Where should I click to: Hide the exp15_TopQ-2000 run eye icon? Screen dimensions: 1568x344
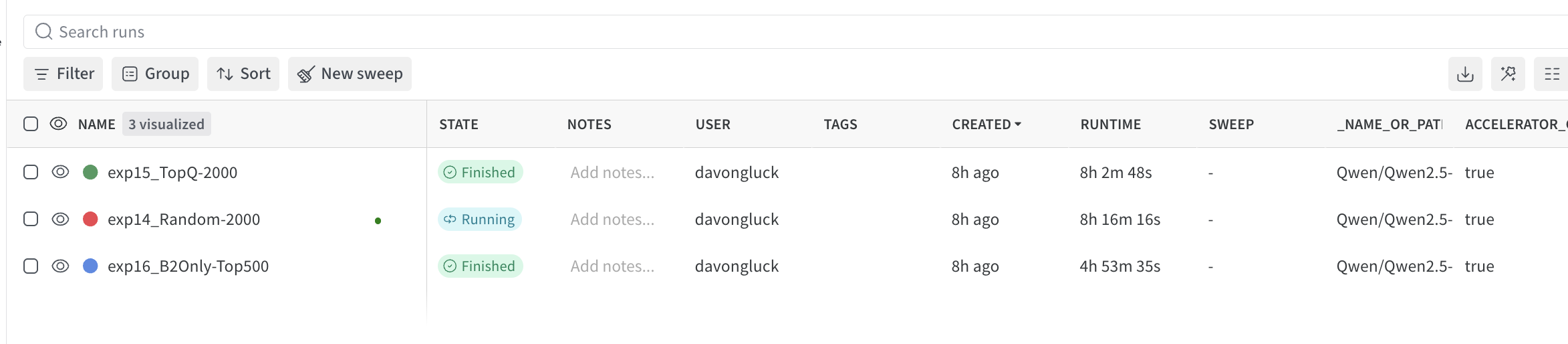60,172
